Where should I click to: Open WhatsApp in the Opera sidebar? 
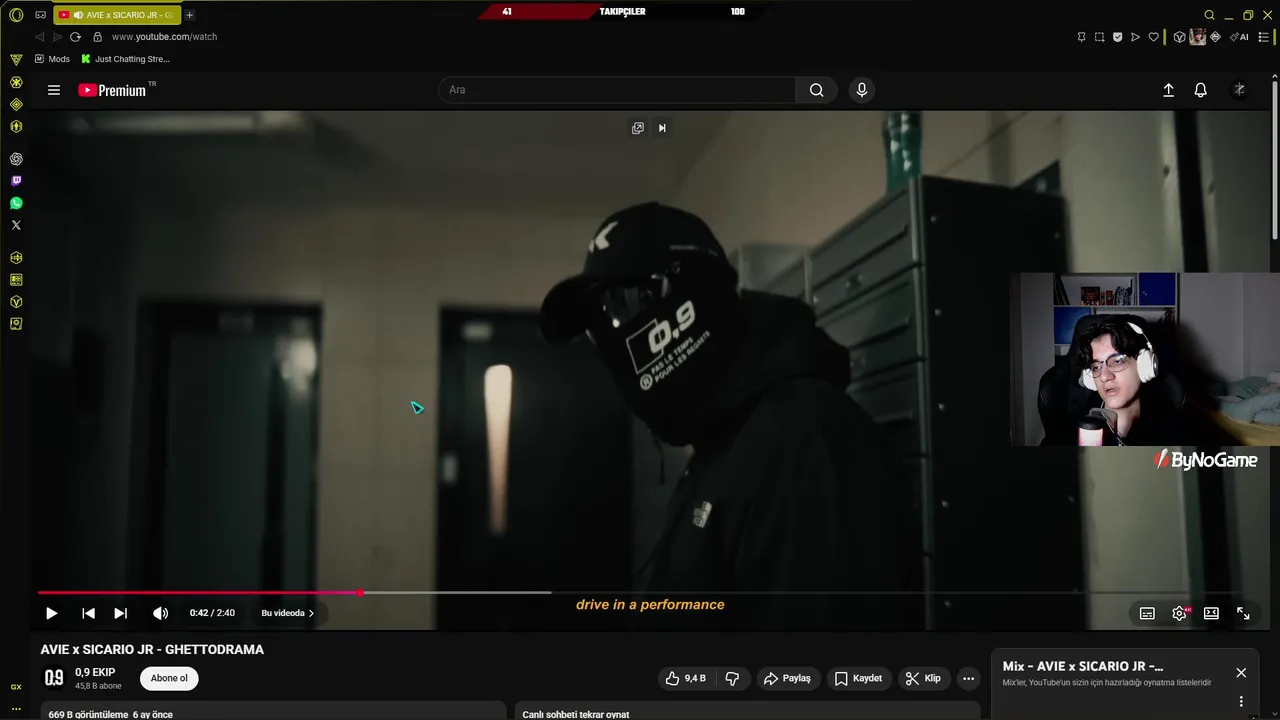(x=16, y=203)
